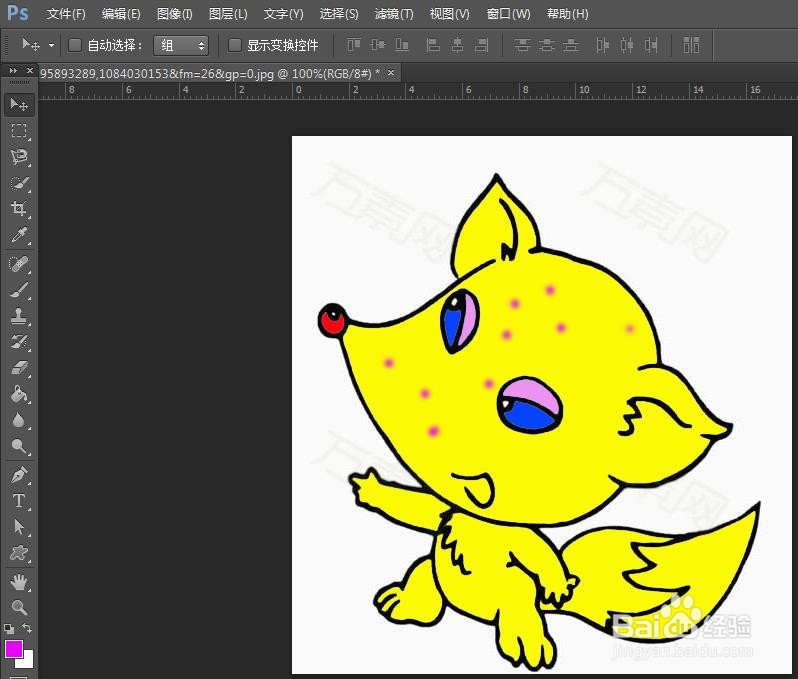
Task: Enable the 自动选择 checkbox
Action: pyautogui.click(x=75, y=45)
